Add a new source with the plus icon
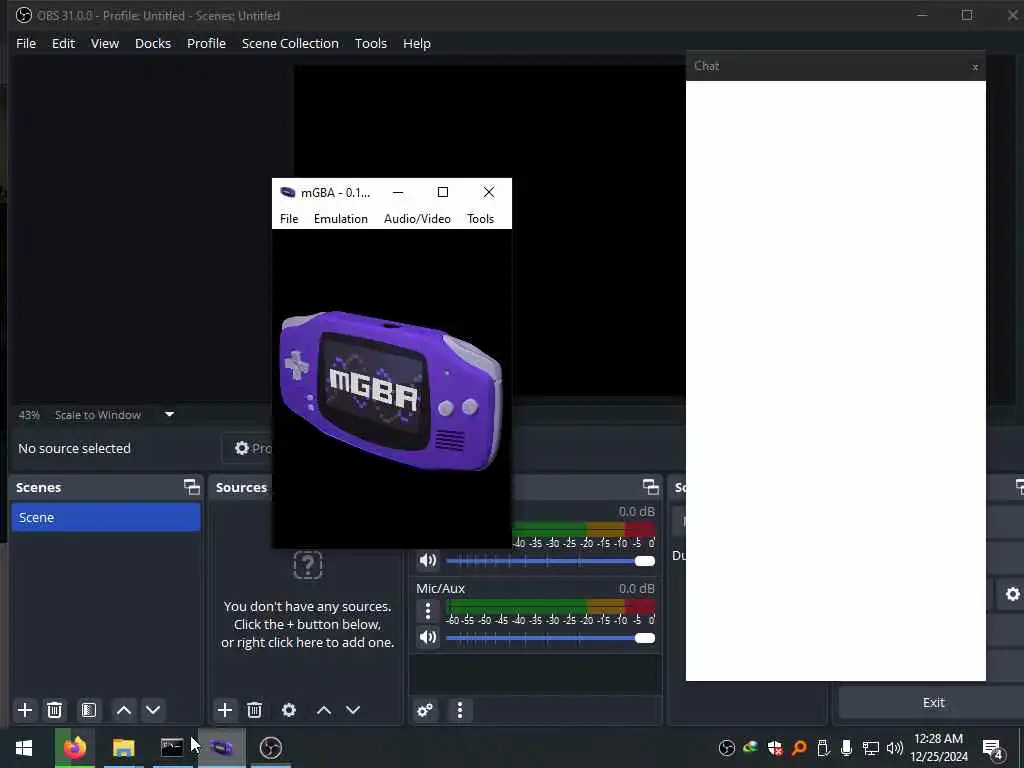 pyautogui.click(x=225, y=710)
